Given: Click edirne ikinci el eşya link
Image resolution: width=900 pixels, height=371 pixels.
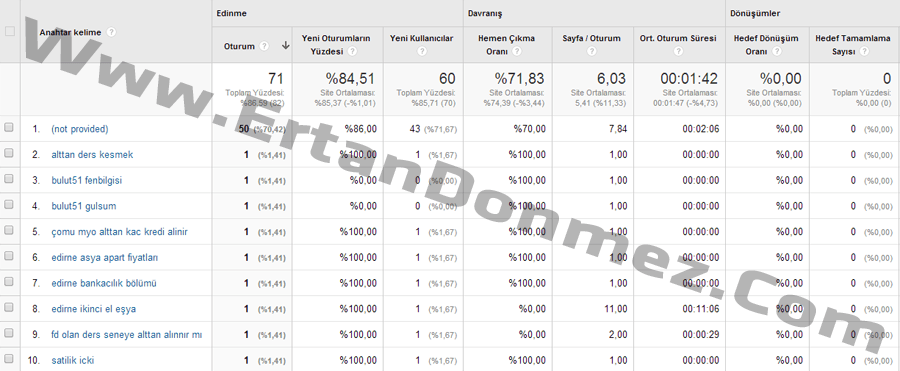Looking at the screenshot, I should click(94, 309).
